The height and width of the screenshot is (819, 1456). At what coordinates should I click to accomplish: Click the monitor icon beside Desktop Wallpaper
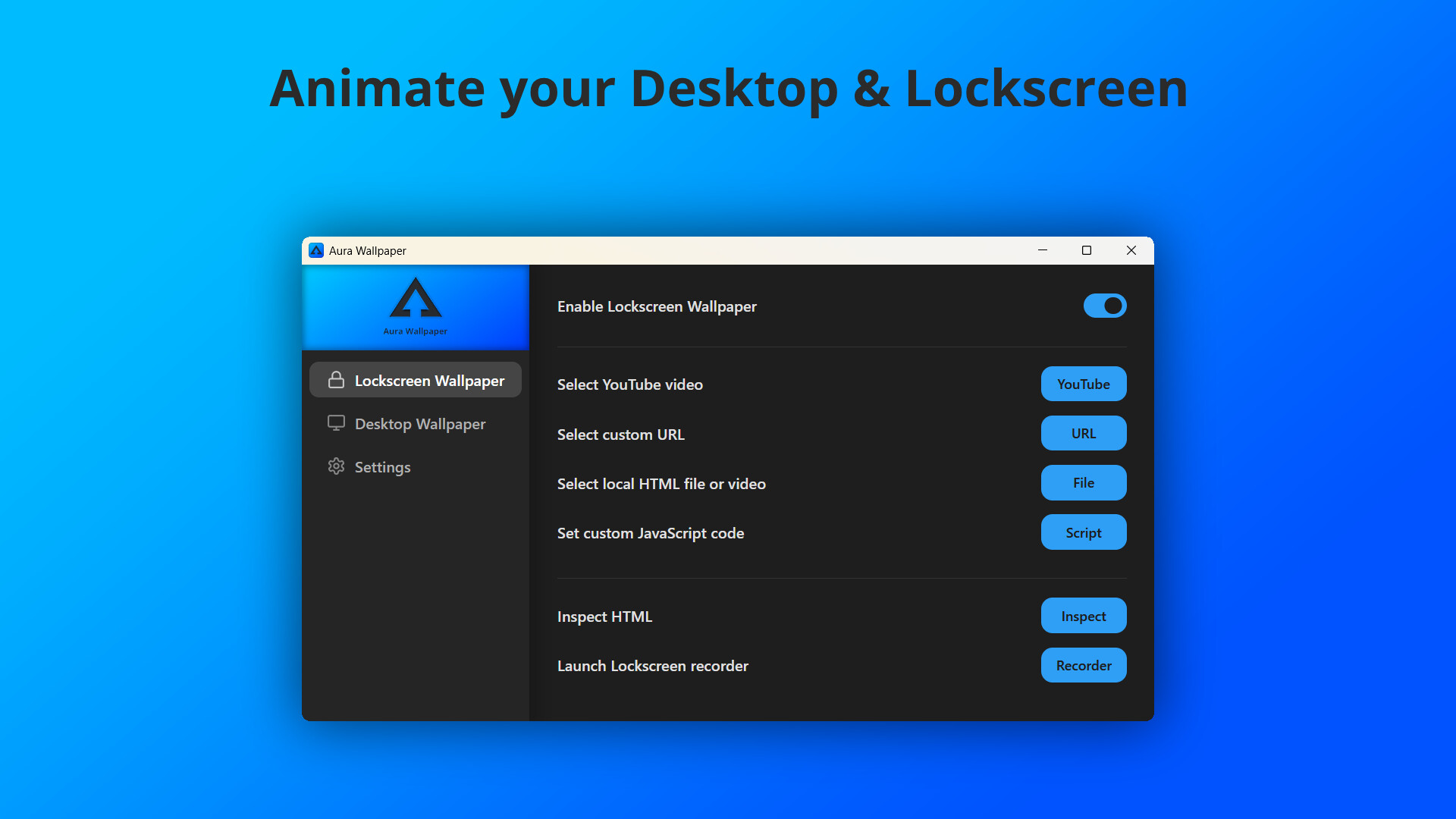336,423
